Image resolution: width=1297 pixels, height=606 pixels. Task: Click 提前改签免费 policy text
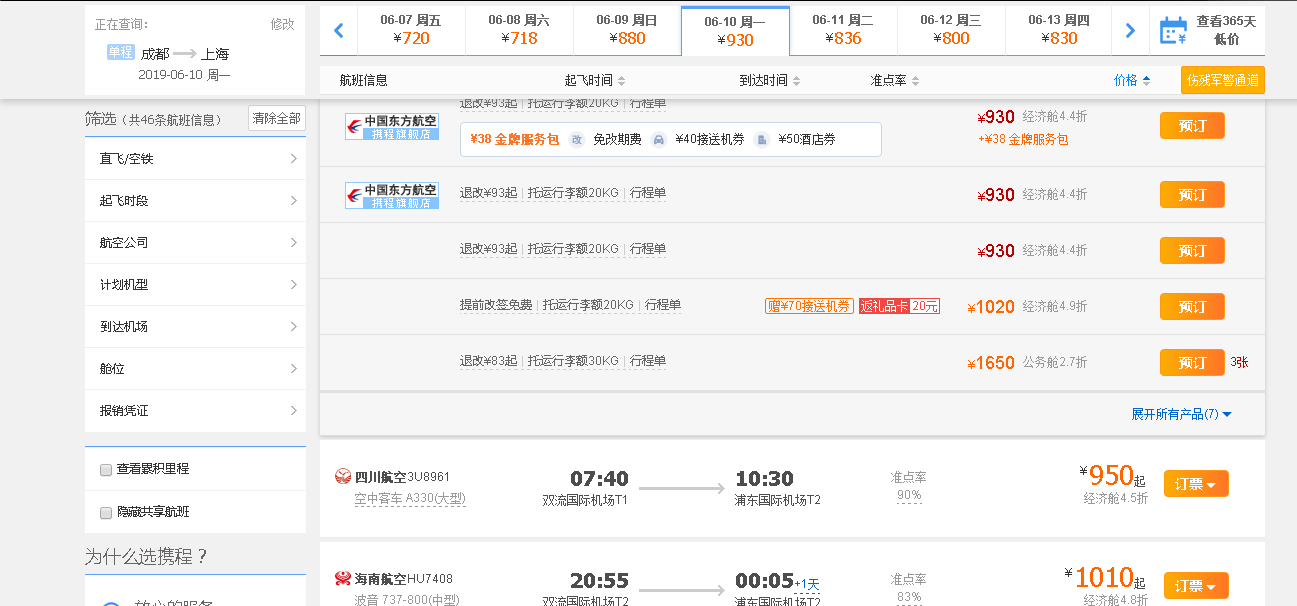(496, 305)
